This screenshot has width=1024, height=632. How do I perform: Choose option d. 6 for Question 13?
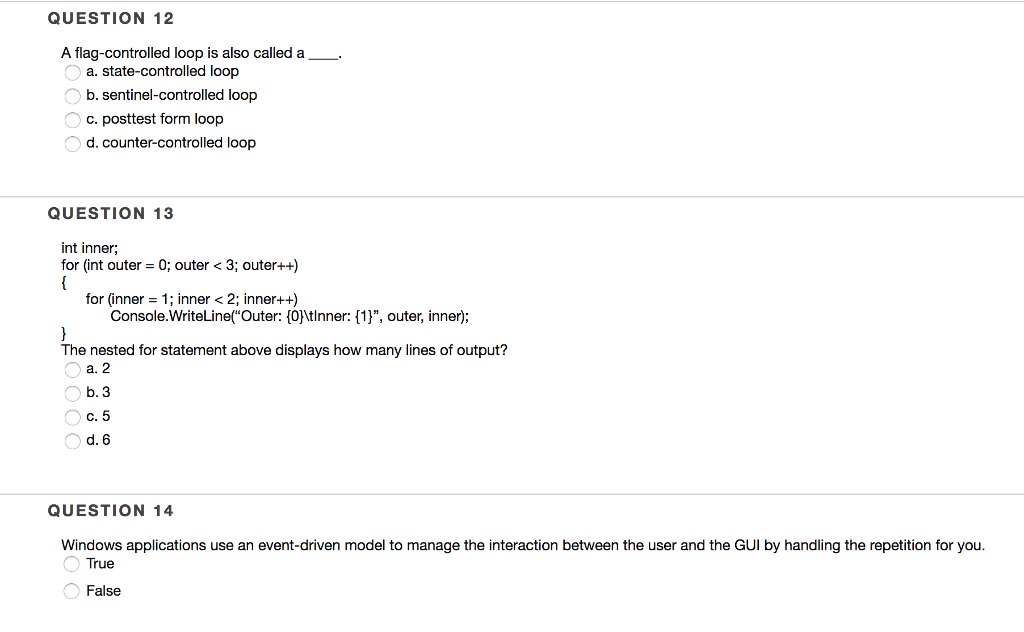(x=72, y=441)
